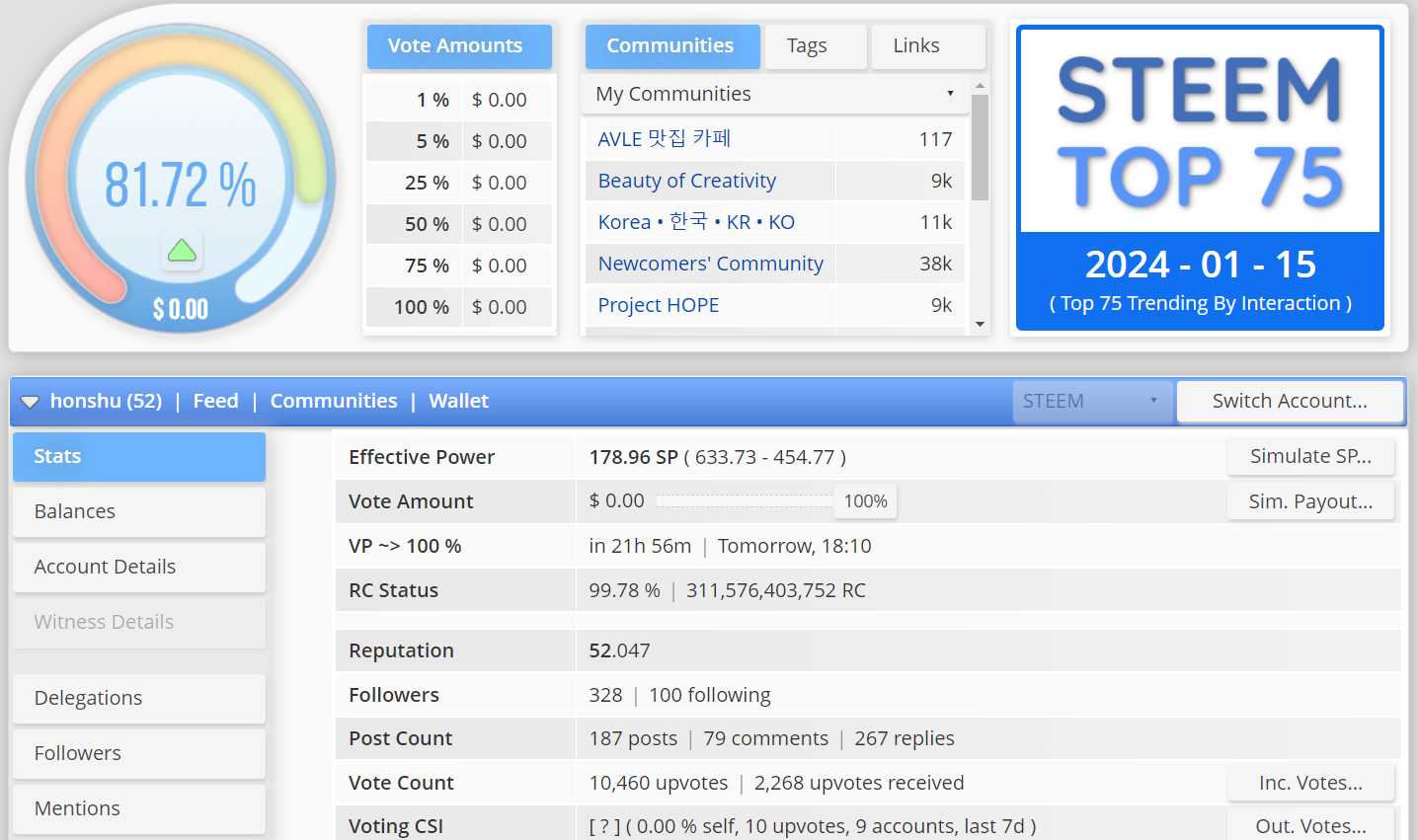1418x840 pixels.
Task: Open the Project HOPE community link
Action: 659,305
